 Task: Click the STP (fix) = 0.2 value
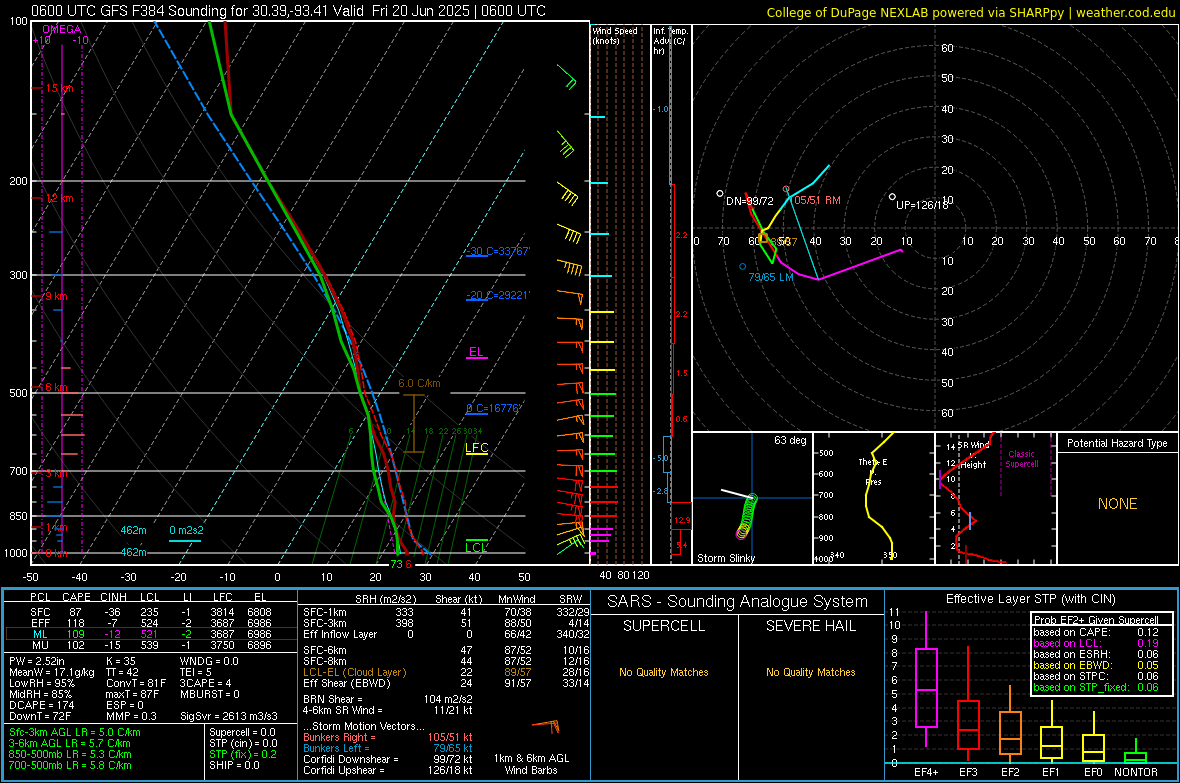coord(243,754)
